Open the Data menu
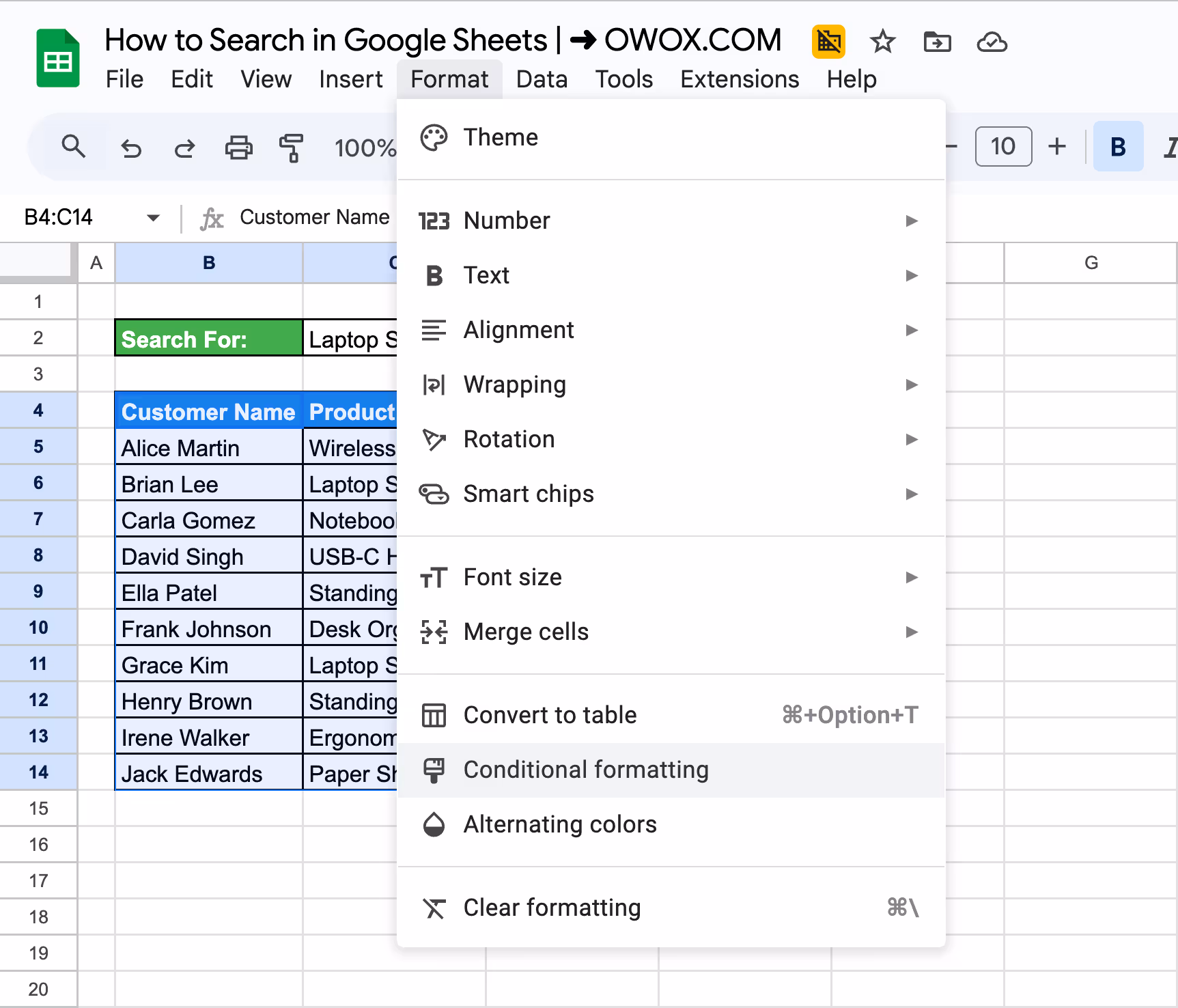This screenshot has height=1008, width=1178. tap(541, 79)
